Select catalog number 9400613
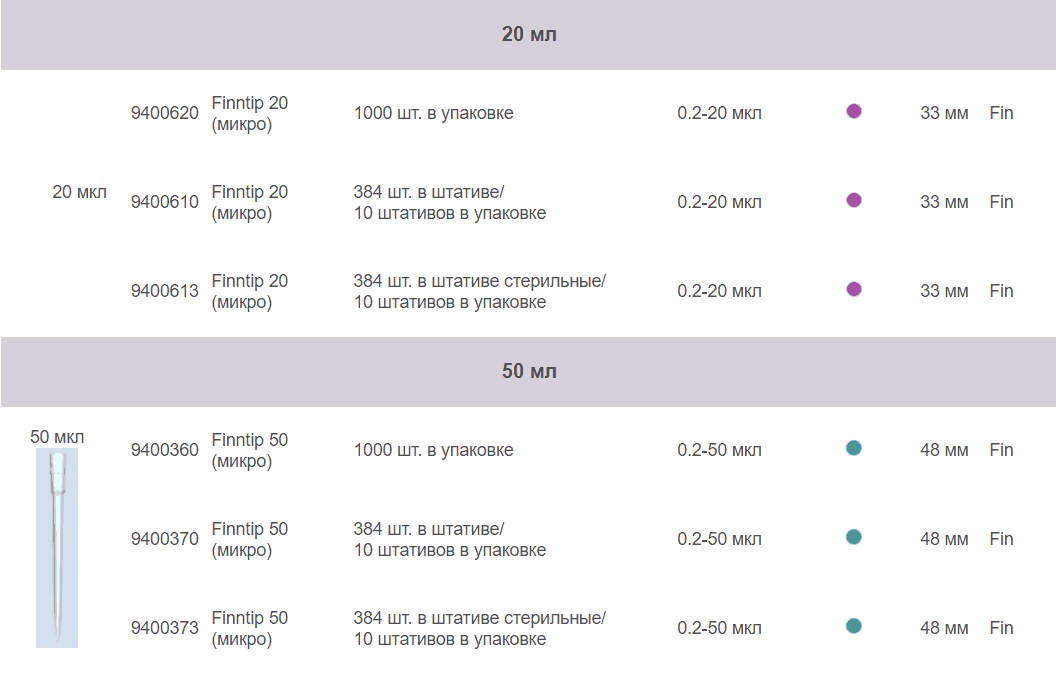 (165, 291)
